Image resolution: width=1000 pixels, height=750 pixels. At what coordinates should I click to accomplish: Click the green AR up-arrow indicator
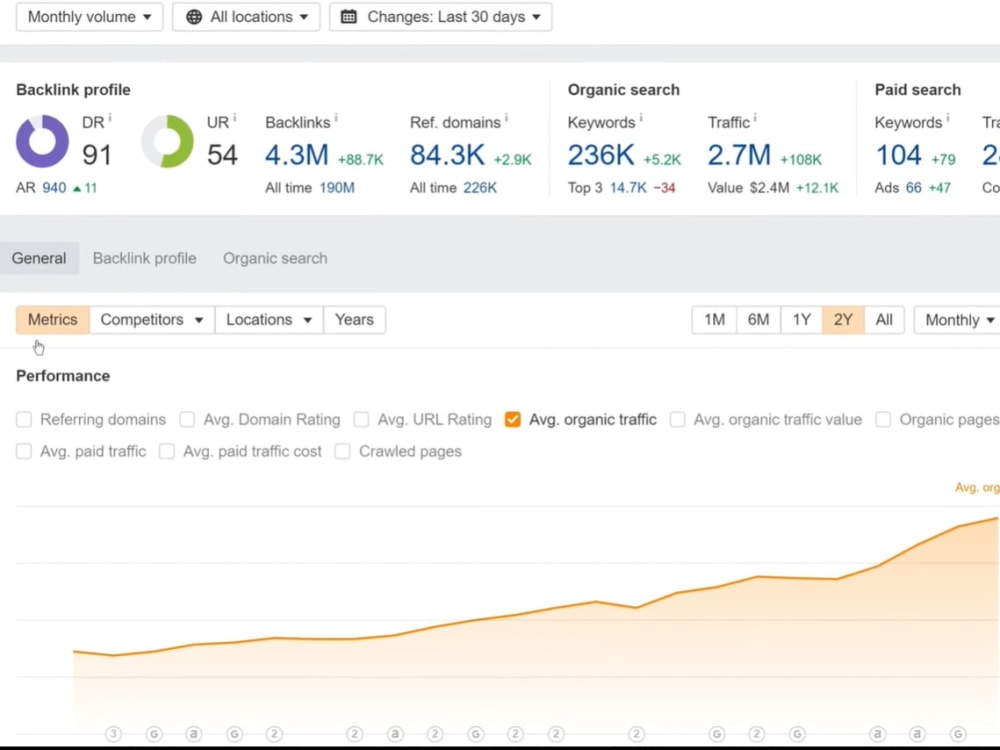pyautogui.click(x=77, y=188)
